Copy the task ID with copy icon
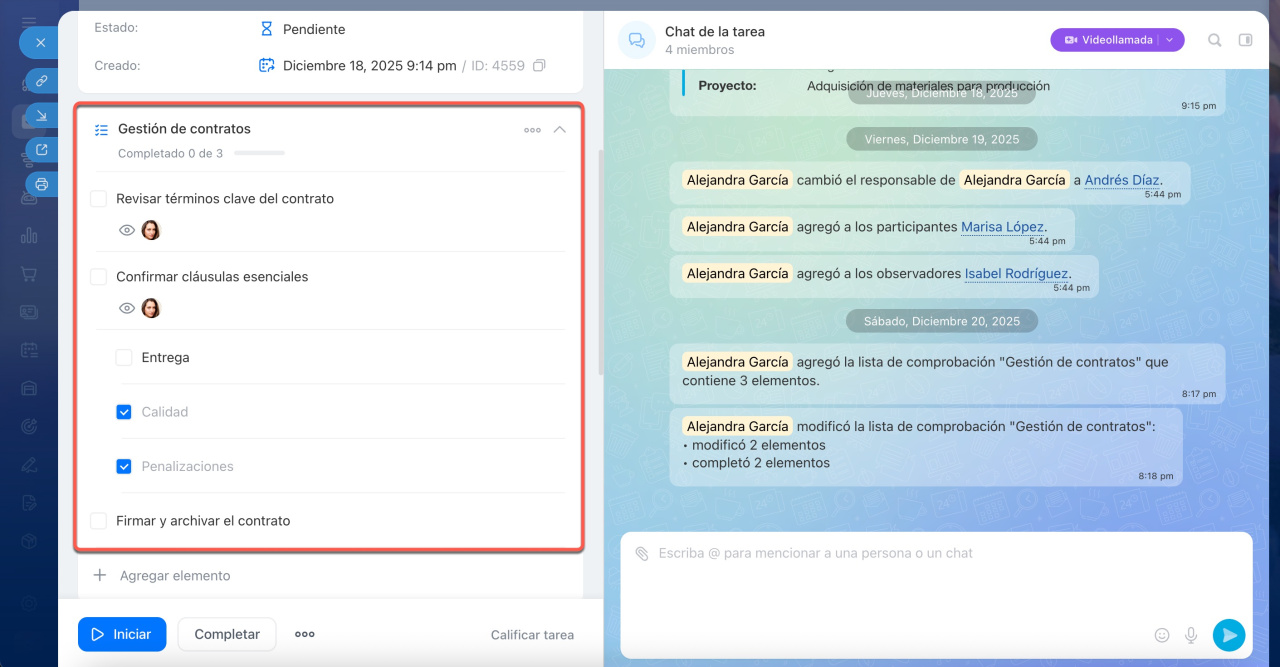1280x667 pixels. click(x=539, y=66)
